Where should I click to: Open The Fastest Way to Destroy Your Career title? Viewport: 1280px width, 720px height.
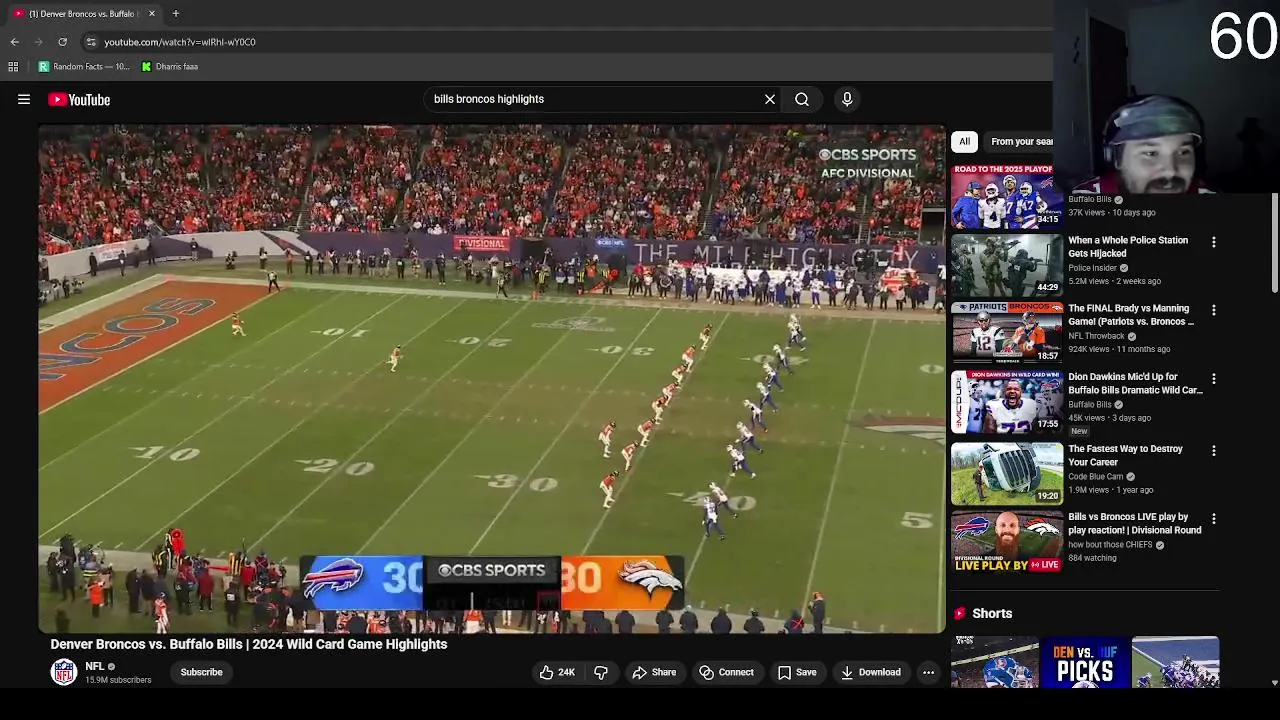[1125, 455]
